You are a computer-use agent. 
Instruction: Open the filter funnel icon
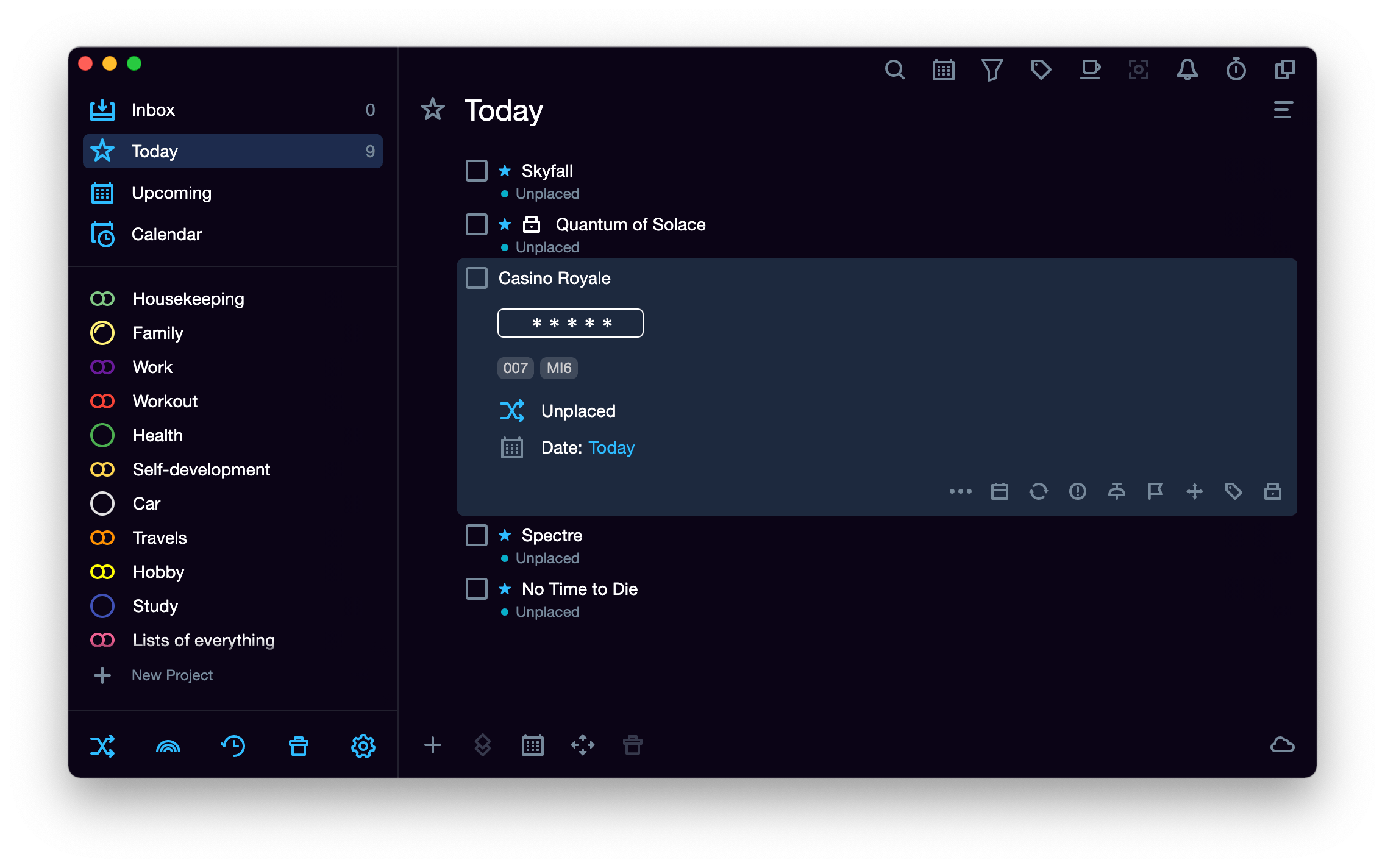coord(992,70)
